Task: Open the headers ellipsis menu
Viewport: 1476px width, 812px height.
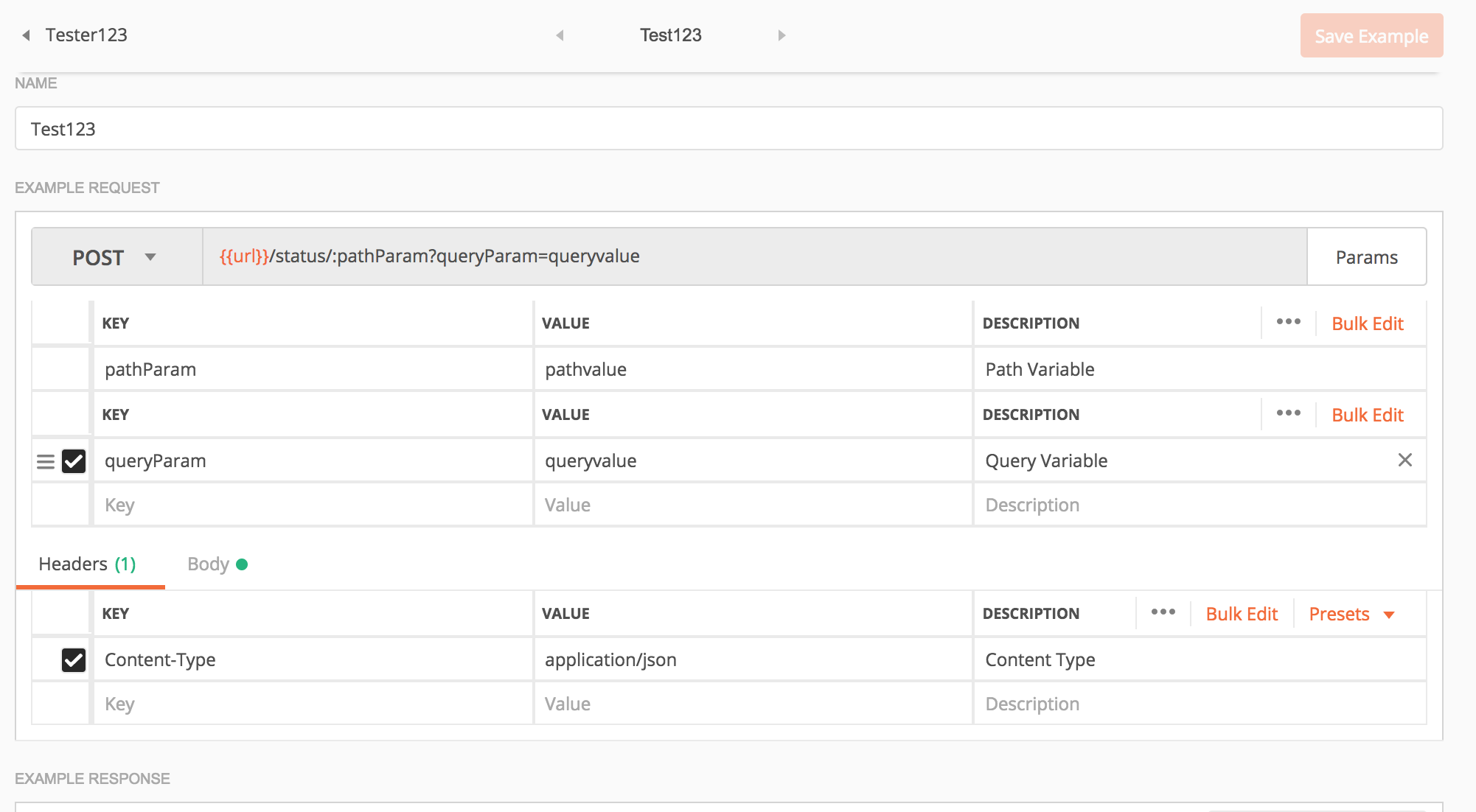Action: coord(1163,612)
